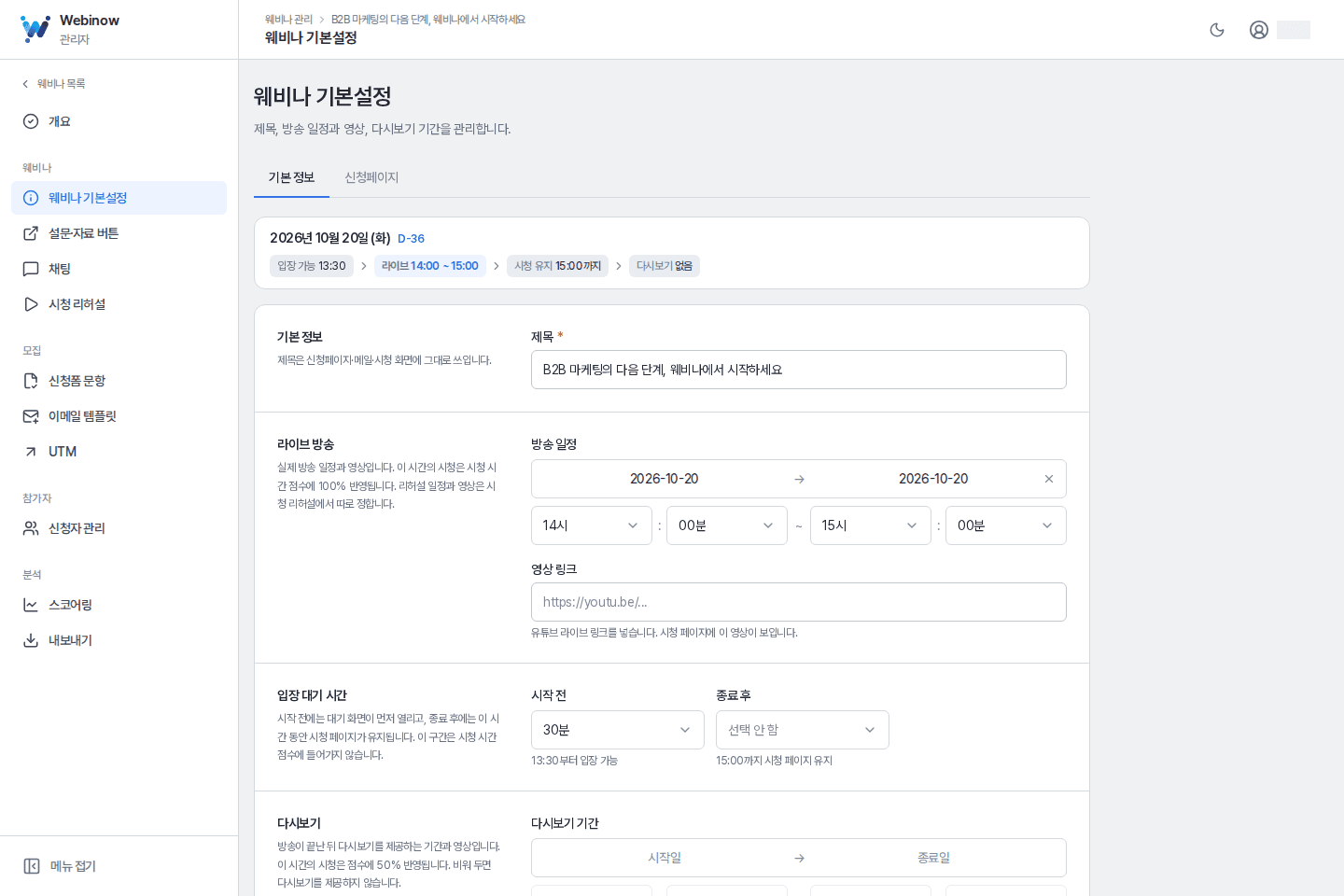
Task: Click the 다시보기 기간 종료일 field
Action: pyautogui.click(x=933, y=858)
